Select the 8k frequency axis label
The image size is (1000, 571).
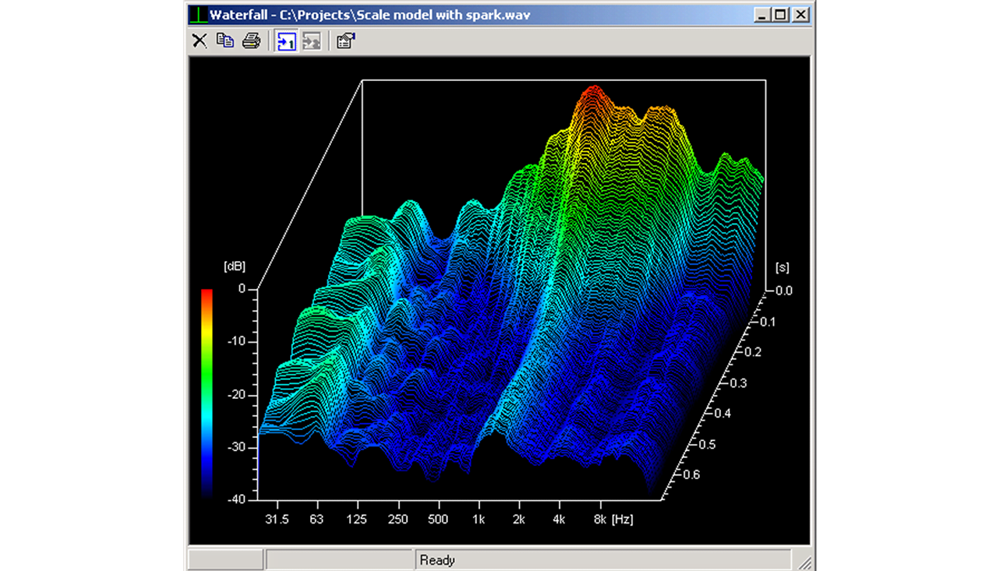(600, 520)
